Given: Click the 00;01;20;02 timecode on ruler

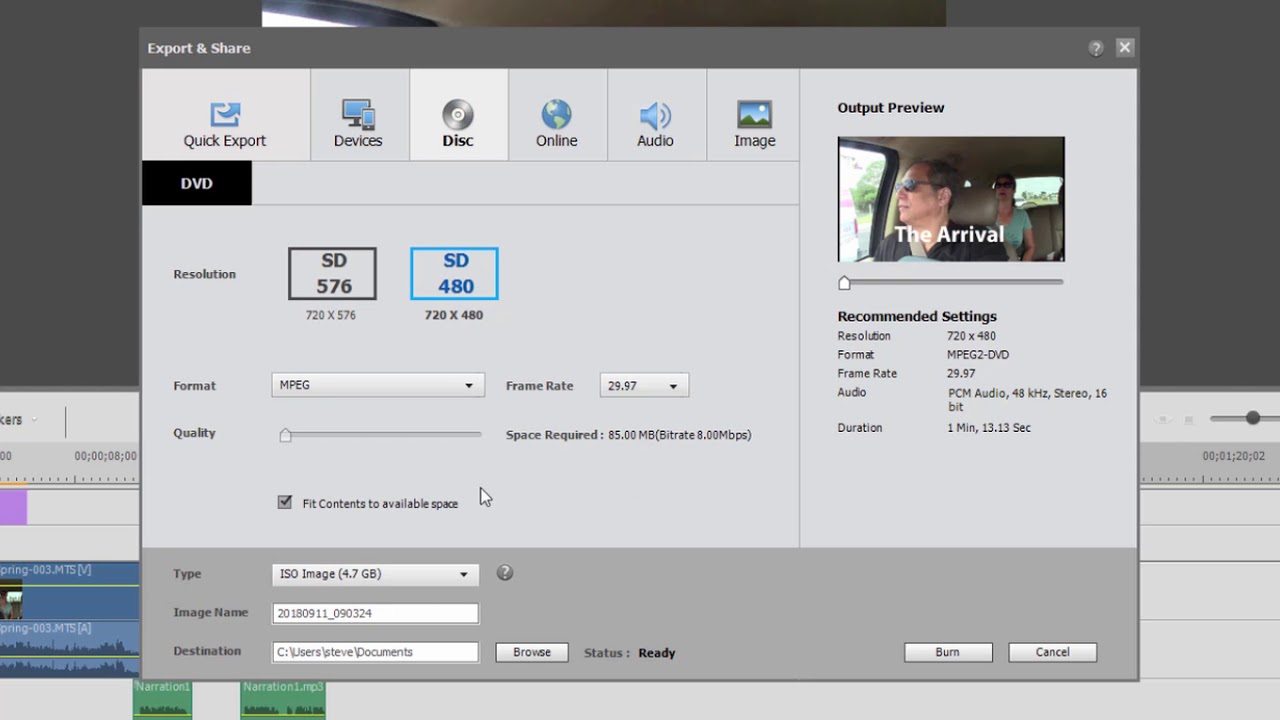Looking at the screenshot, I should [x=1233, y=456].
